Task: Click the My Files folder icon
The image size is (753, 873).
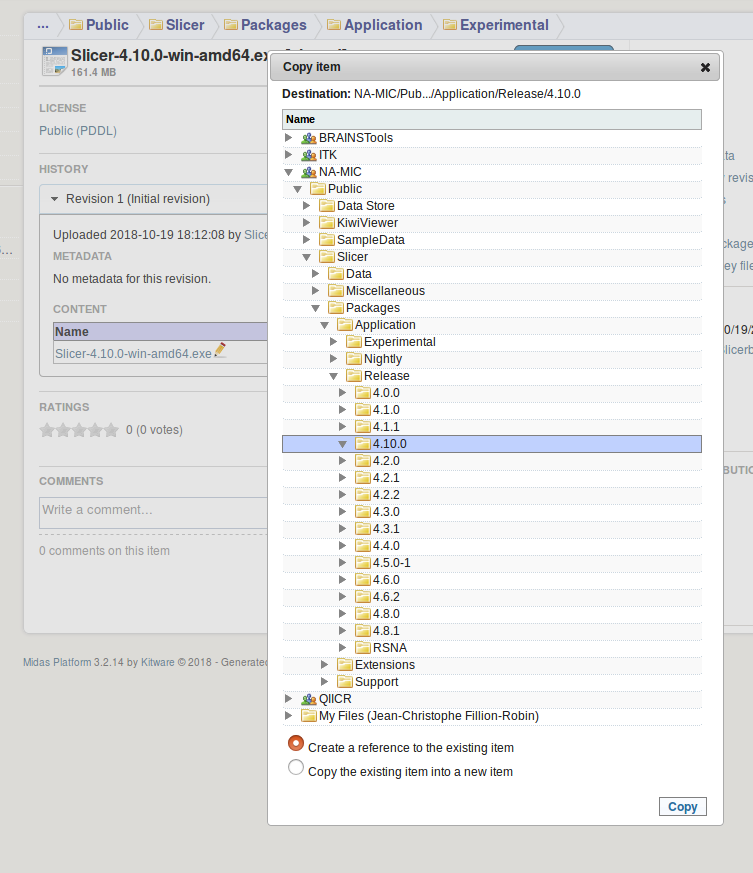Action: point(309,716)
